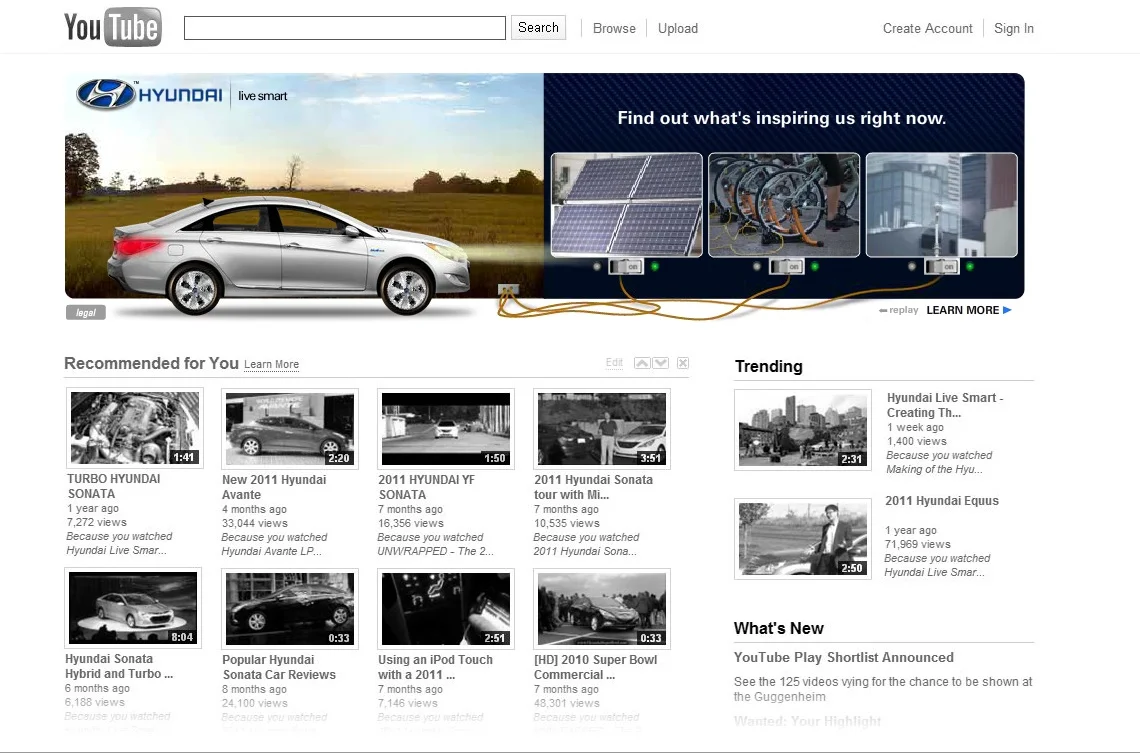1140x753 pixels.
Task: Click the blue arrow next to LEARN MORE
Action: coord(1007,310)
